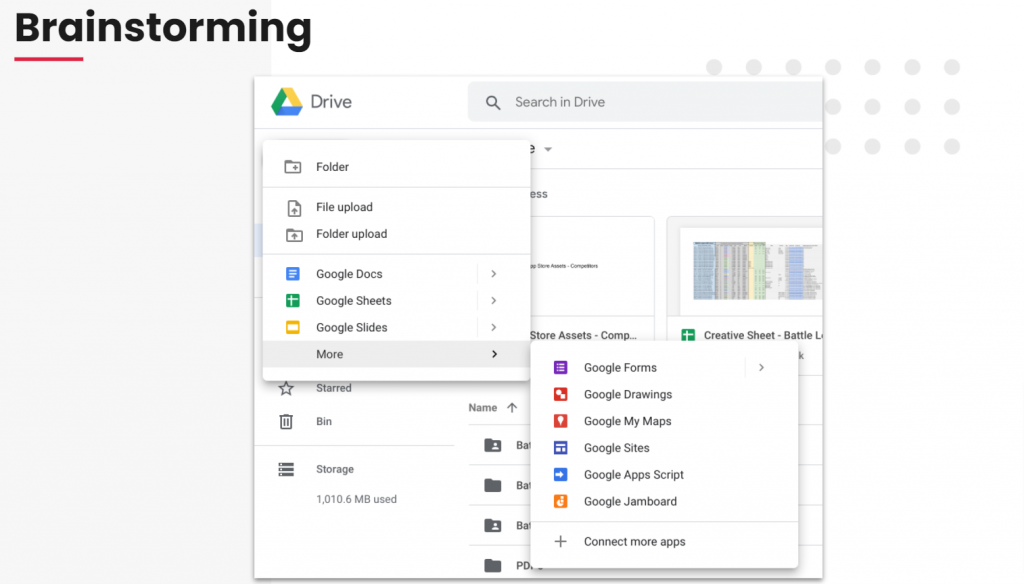Click the File upload icon
1024x584 pixels.
click(x=294, y=208)
